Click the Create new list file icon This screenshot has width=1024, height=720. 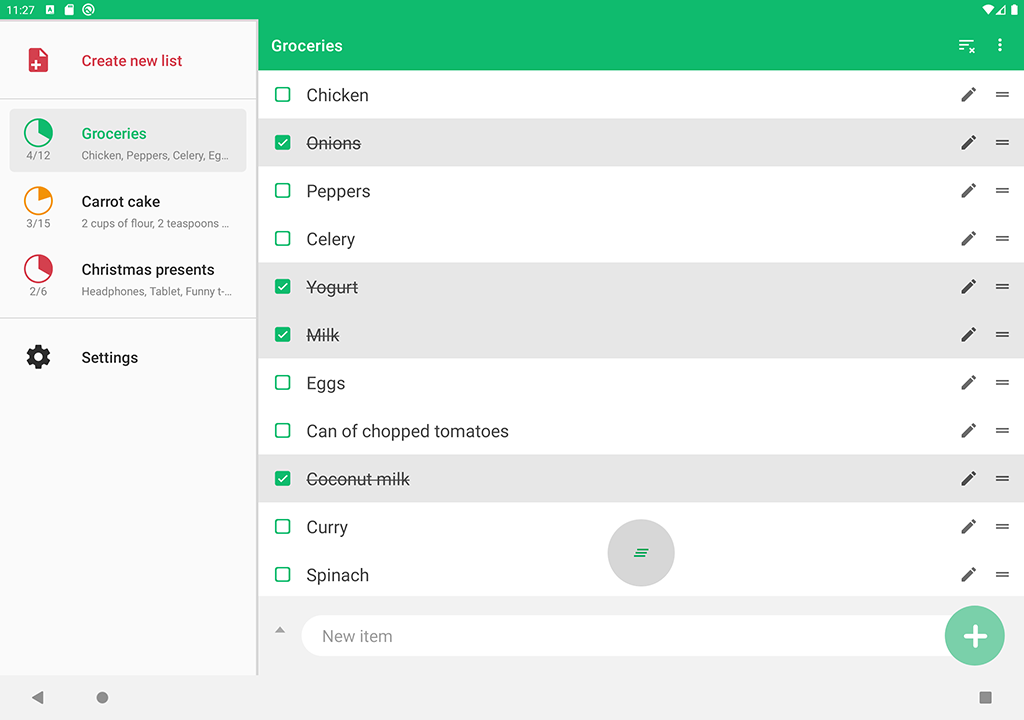[x=38, y=61]
